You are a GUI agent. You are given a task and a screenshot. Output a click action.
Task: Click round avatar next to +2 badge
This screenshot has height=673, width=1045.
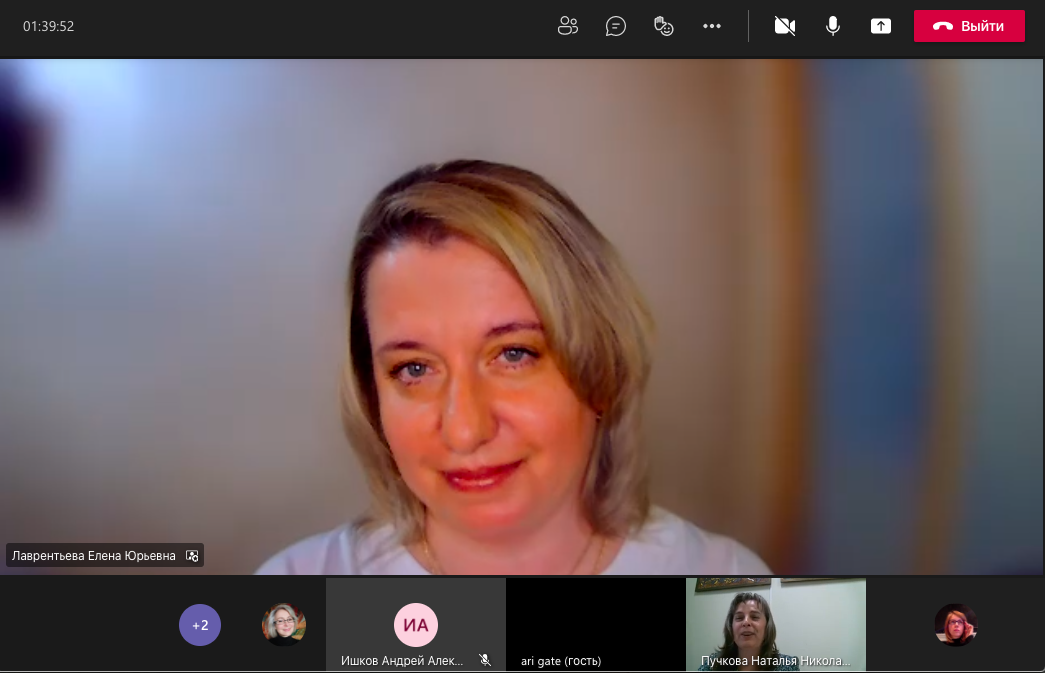[x=284, y=625]
